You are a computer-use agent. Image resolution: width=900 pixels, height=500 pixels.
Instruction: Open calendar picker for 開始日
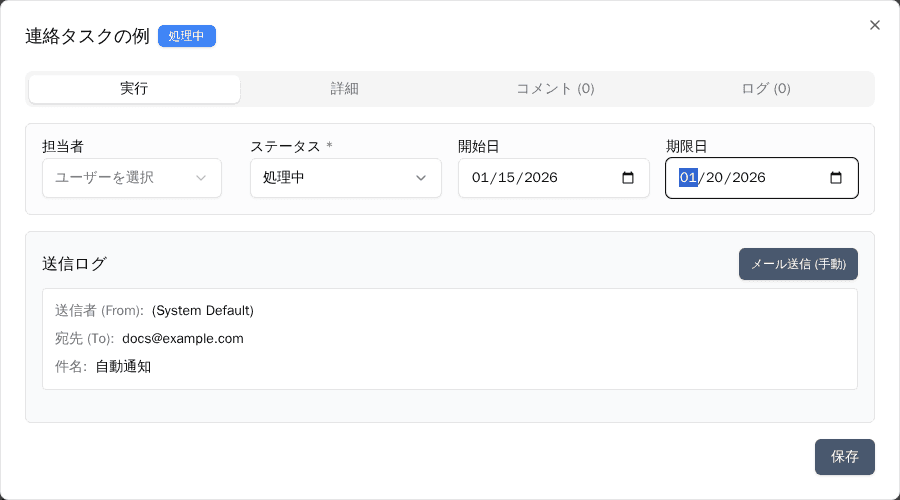628,178
